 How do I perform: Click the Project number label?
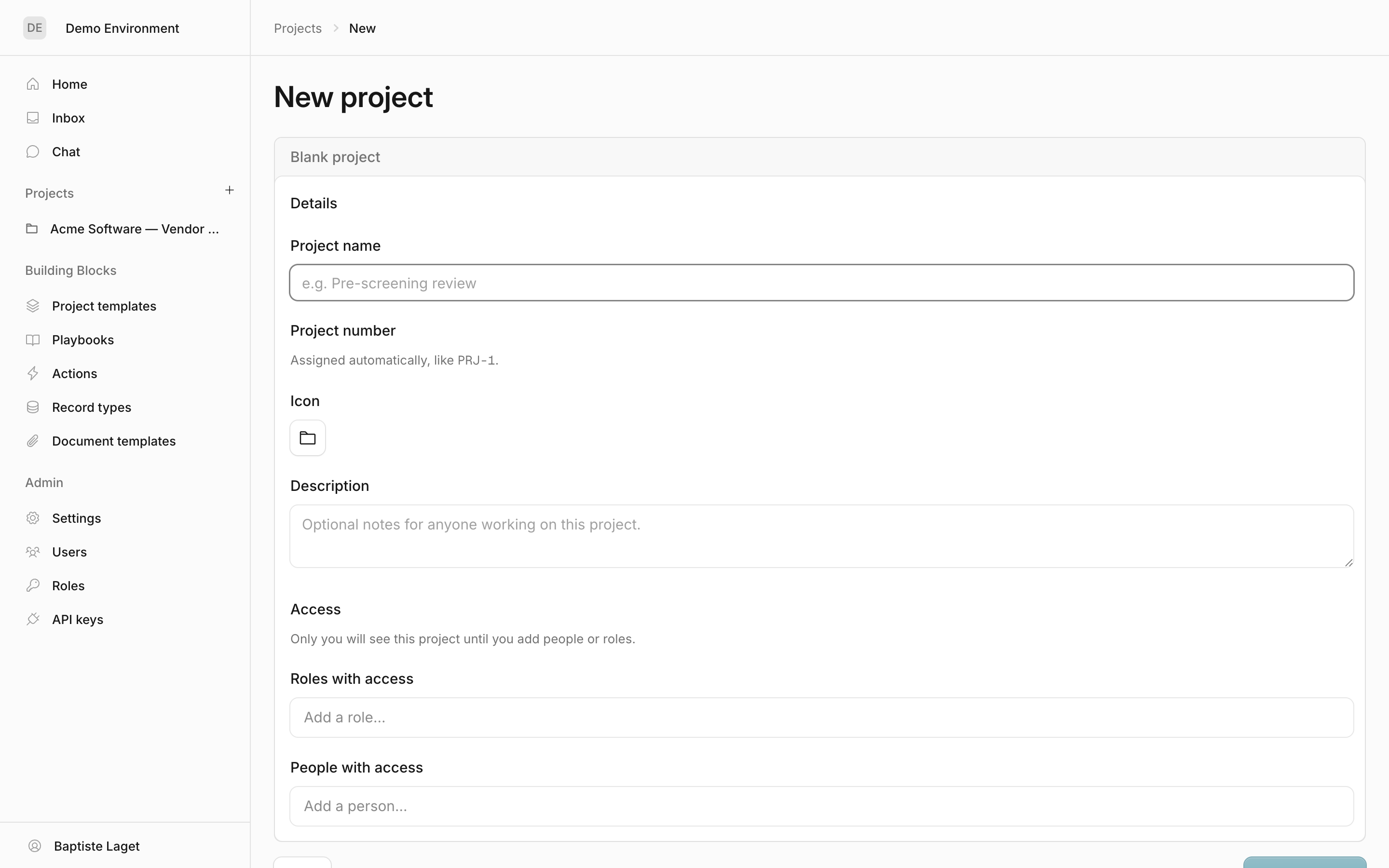342,331
